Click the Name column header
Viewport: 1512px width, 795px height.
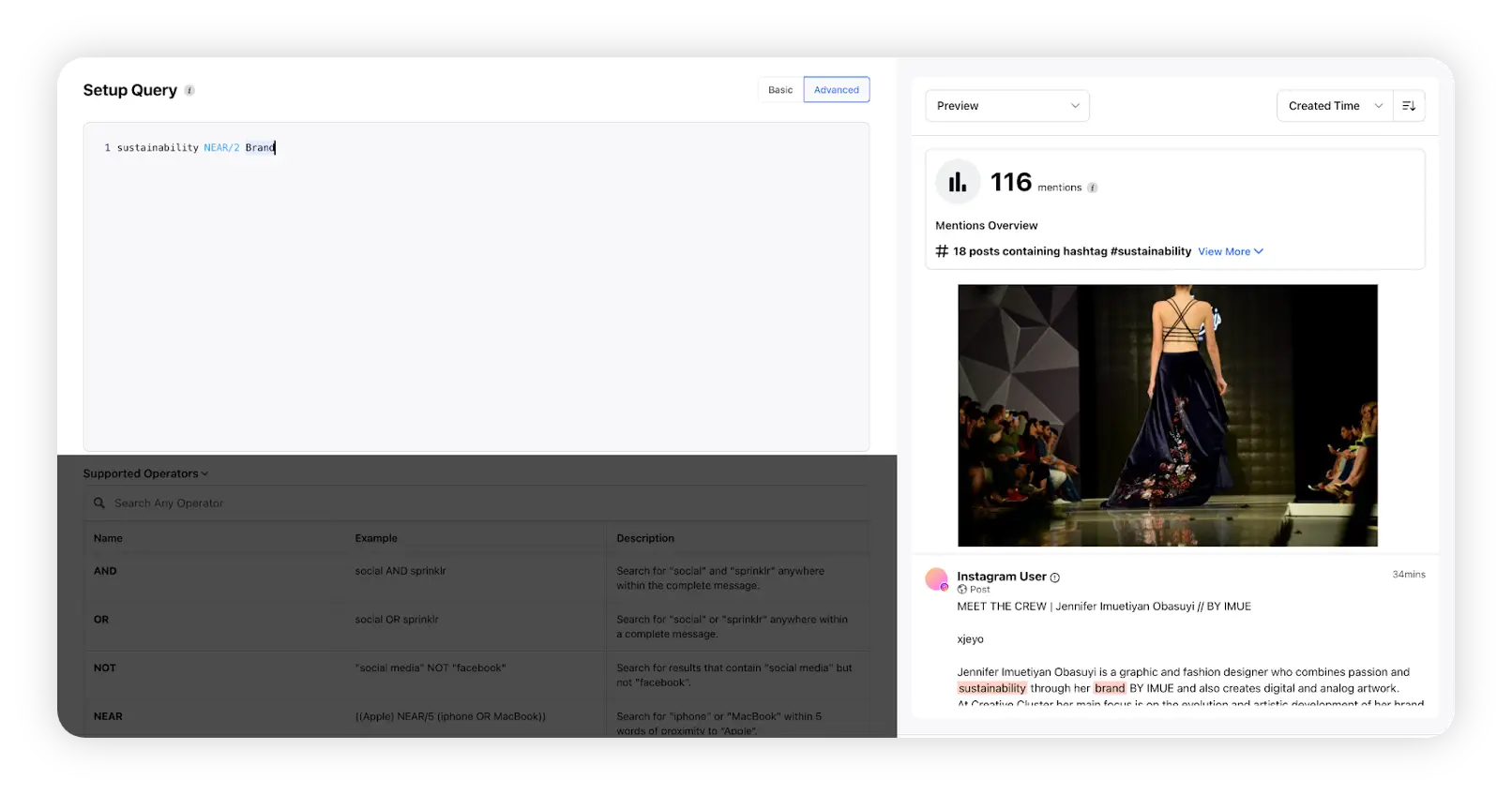108,538
